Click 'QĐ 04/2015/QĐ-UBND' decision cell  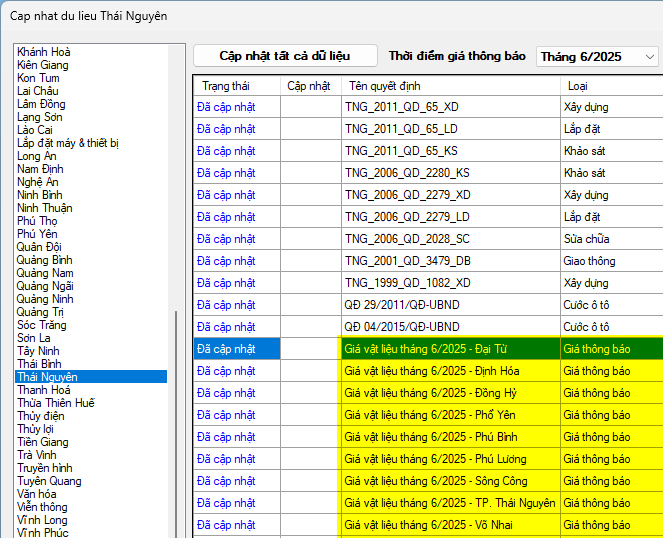451,327
